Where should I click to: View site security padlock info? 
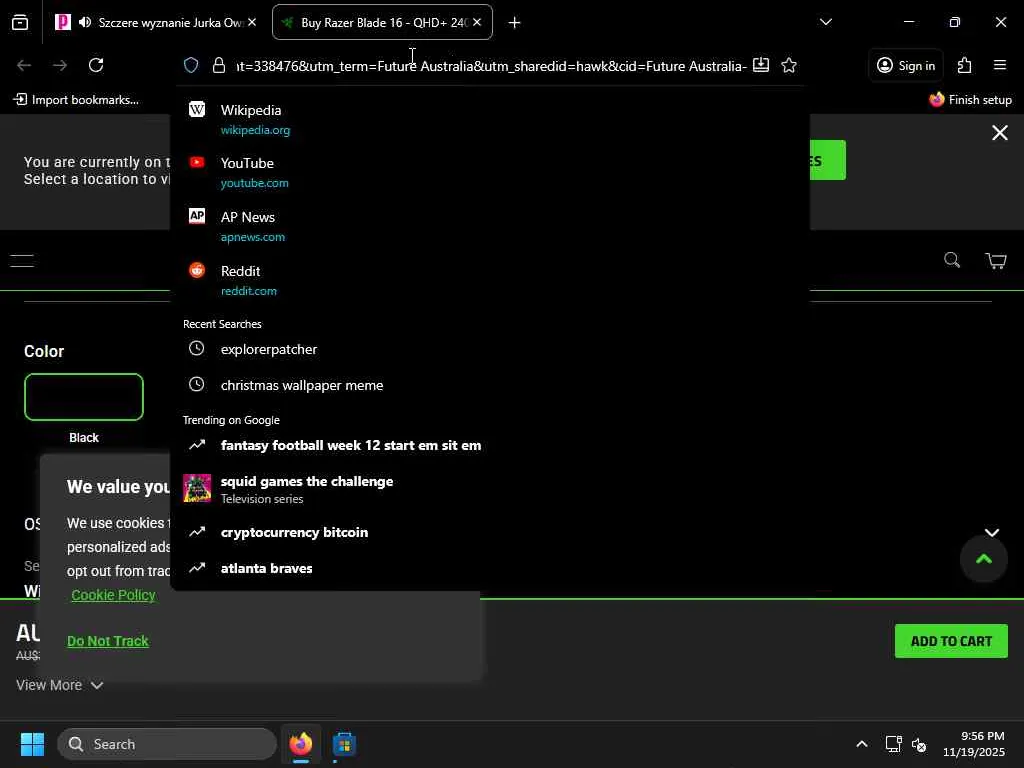219,65
